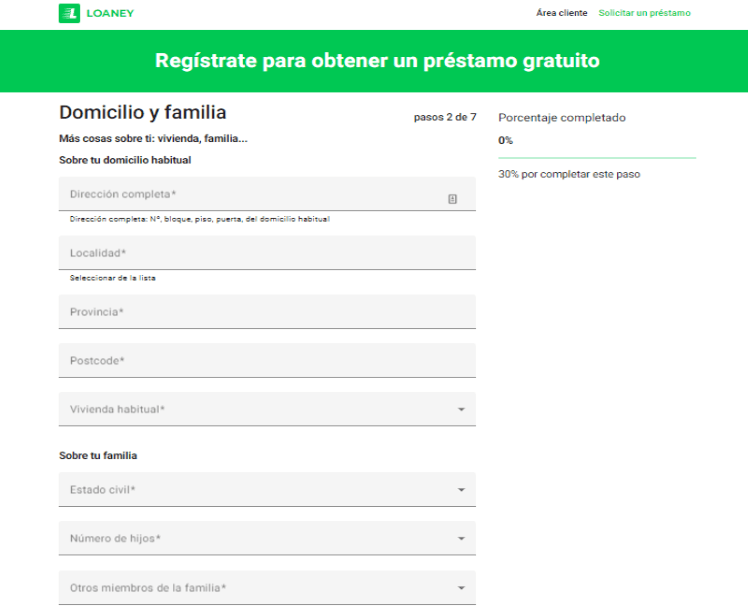Viewport: 748px width, 608px height.
Task: Open the Vivienda habitual dropdown
Action: (x=267, y=409)
